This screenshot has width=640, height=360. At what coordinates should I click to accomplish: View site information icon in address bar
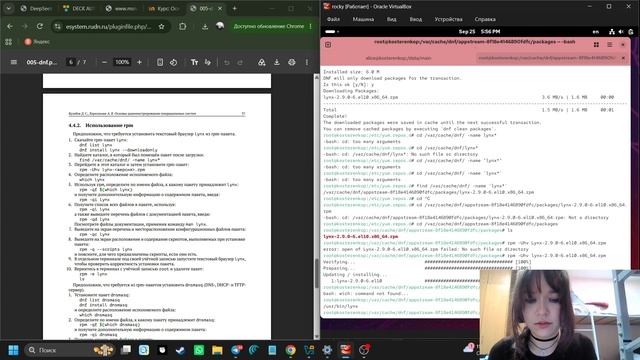click(x=58, y=26)
